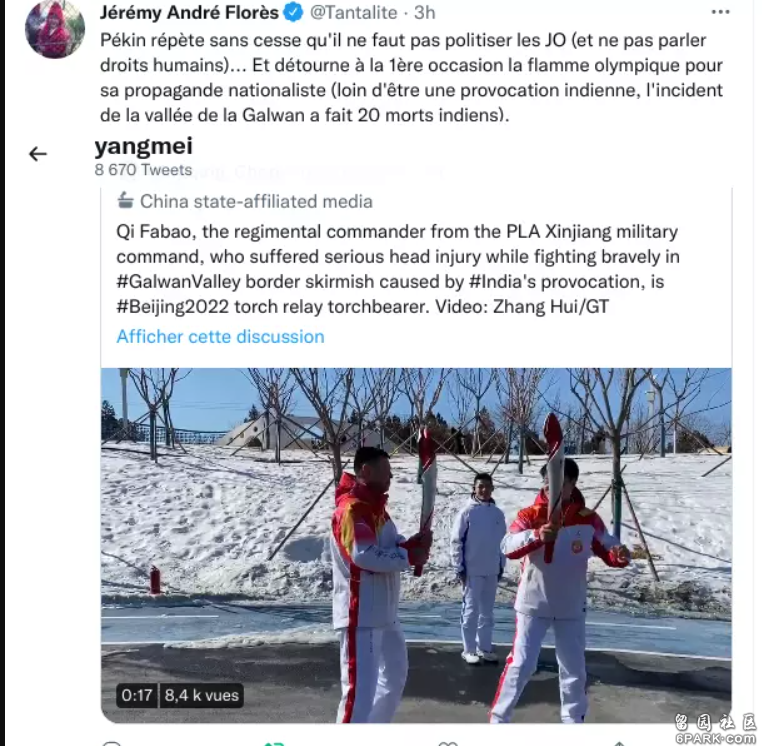The width and height of the screenshot is (762, 746).
Task: Open the #Beijing2022 hashtag
Action: click(x=173, y=307)
